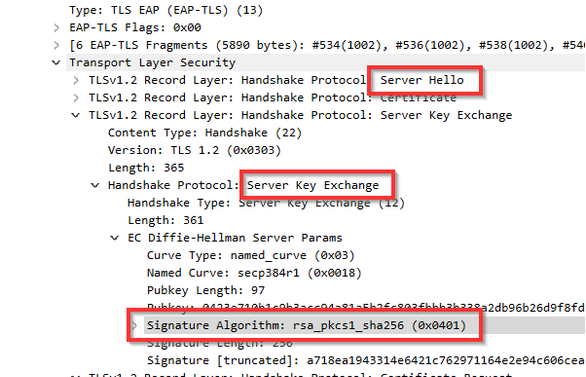The width and height of the screenshot is (586, 377).
Task: Select the Type: TLS EAP (EAP-TLS) line
Action: 166,10
